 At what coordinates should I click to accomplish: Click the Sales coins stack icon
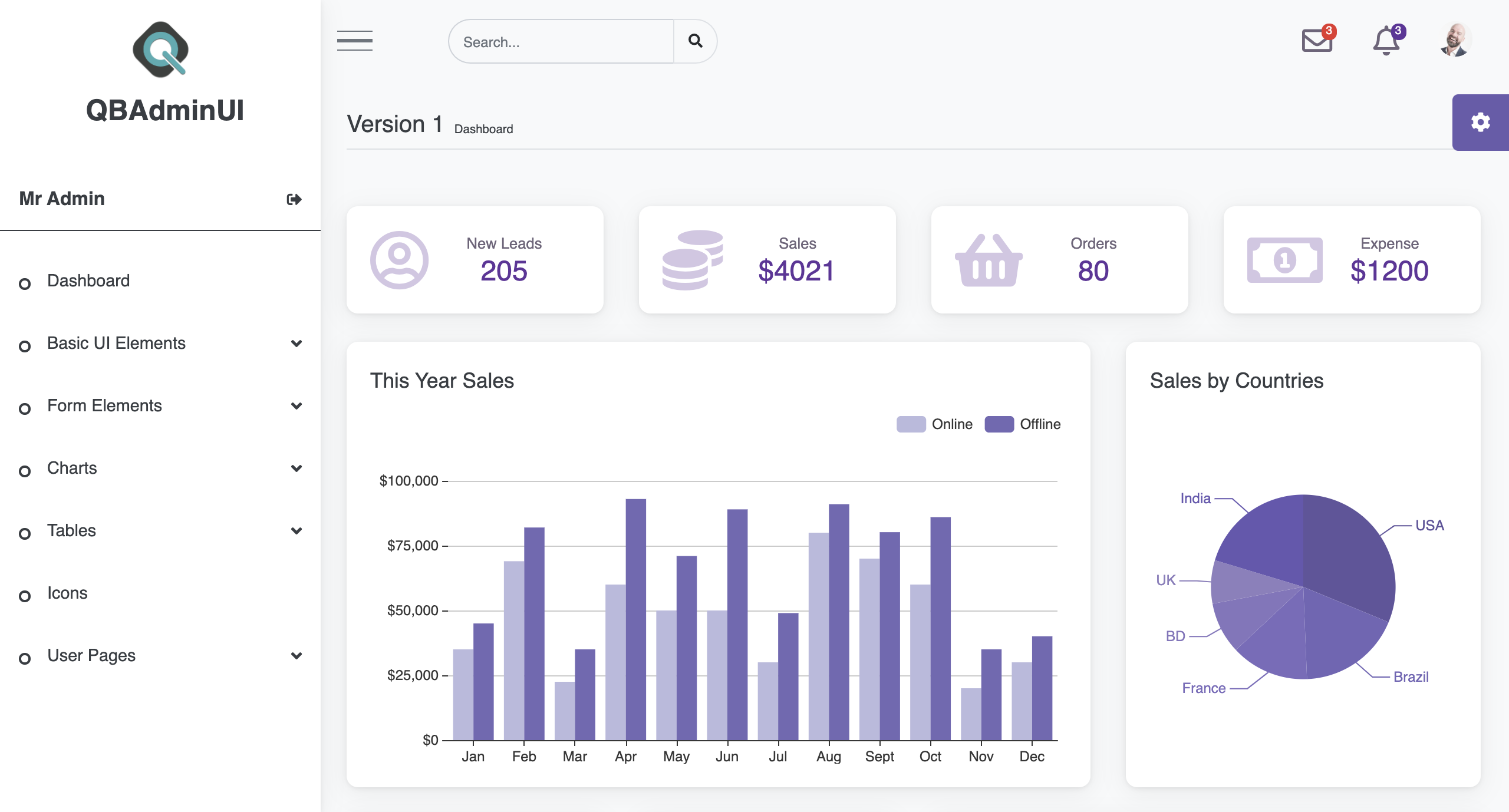point(693,260)
